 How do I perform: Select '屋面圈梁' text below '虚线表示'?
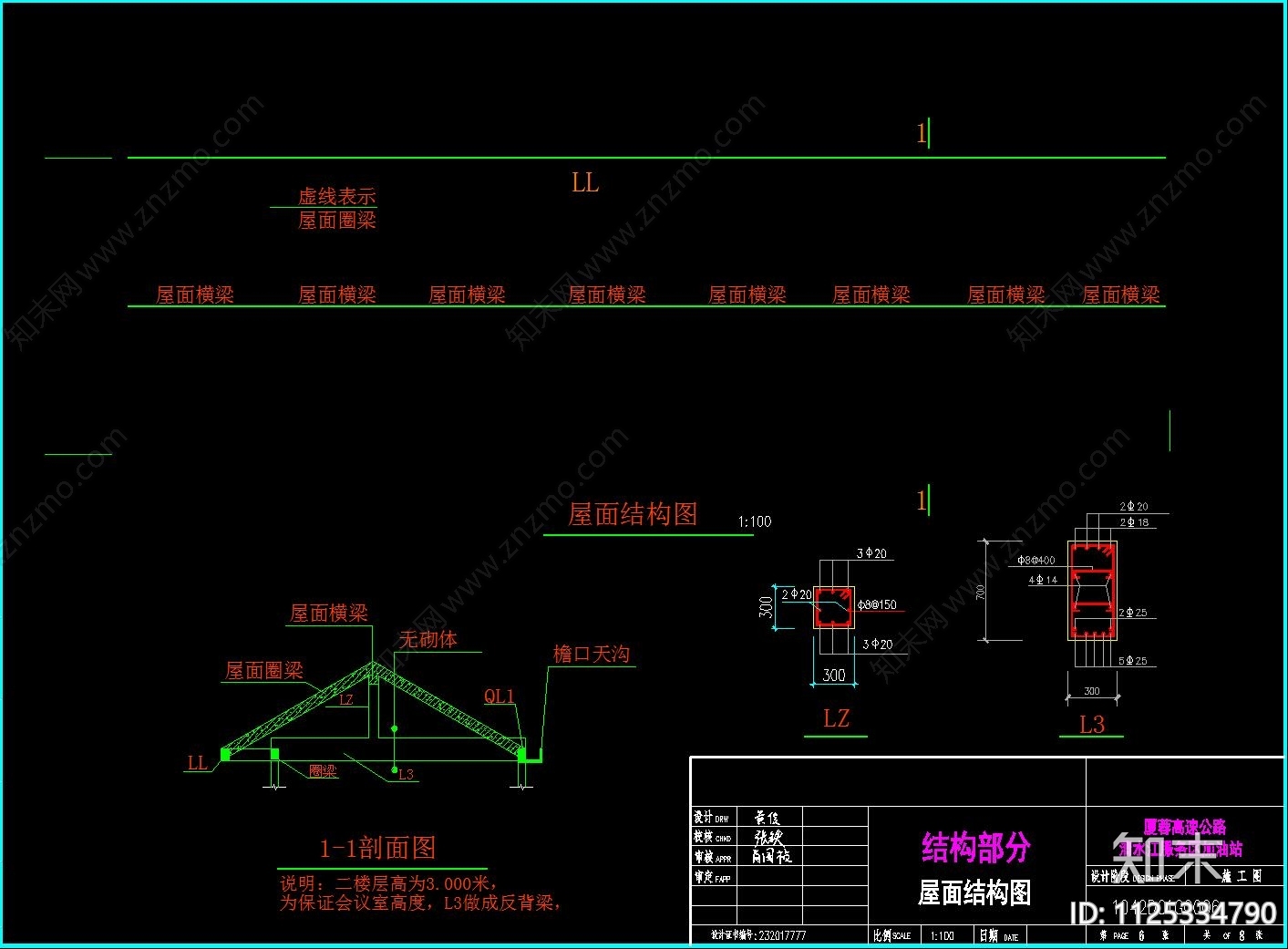tap(337, 221)
